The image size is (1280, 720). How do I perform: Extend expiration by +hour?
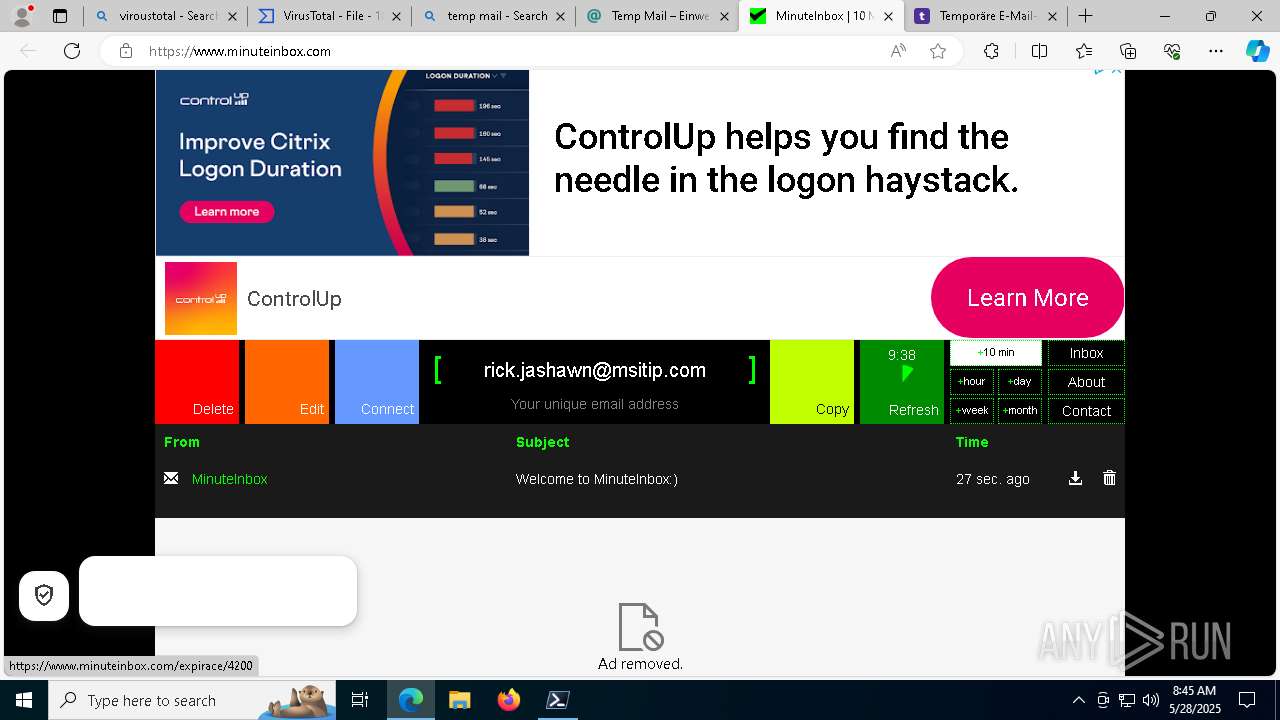(972, 382)
